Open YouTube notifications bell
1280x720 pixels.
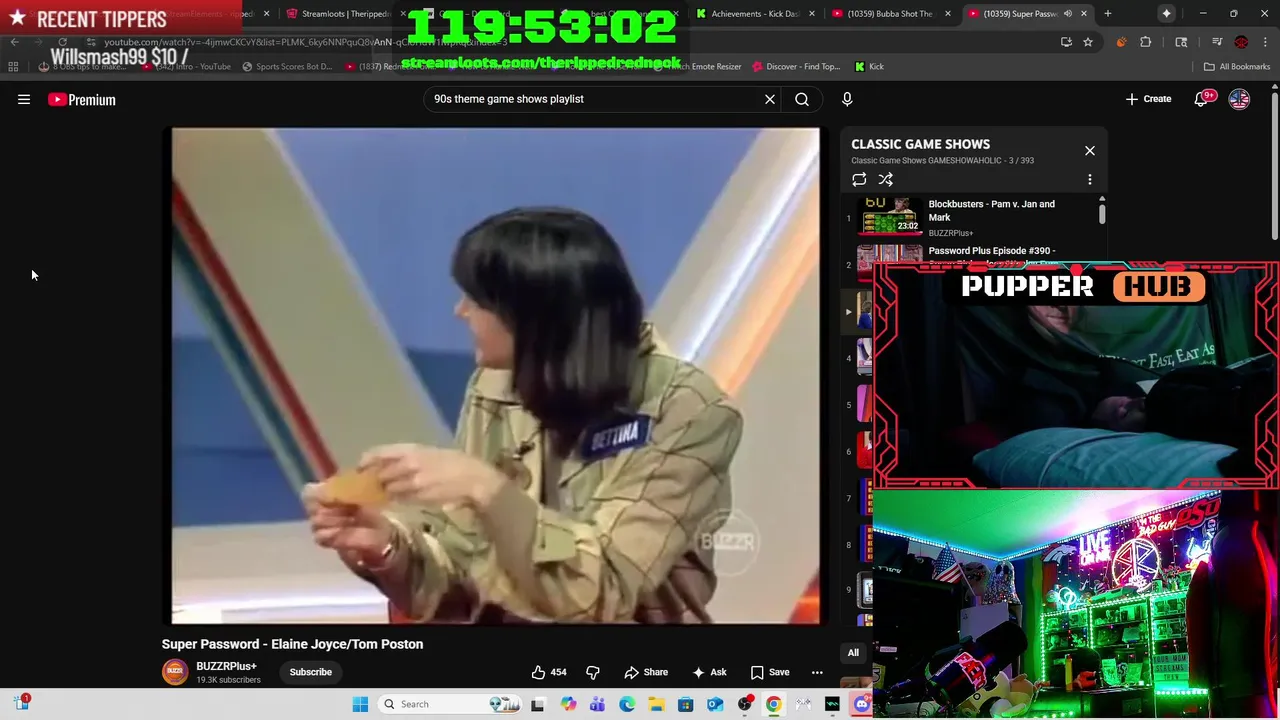[1203, 99]
